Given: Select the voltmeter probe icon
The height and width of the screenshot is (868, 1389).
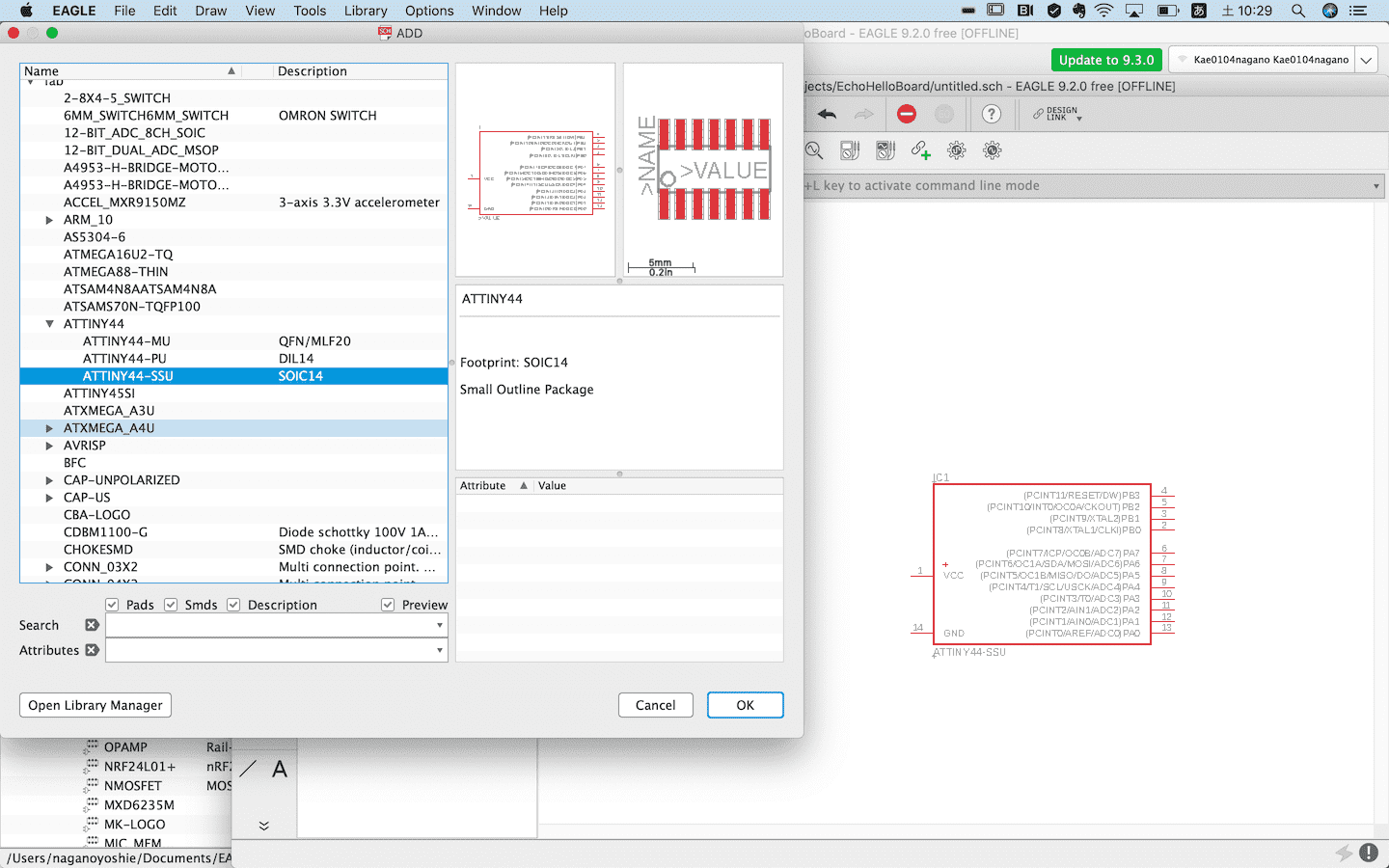Looking at the screenshot, I should [850, 150].
